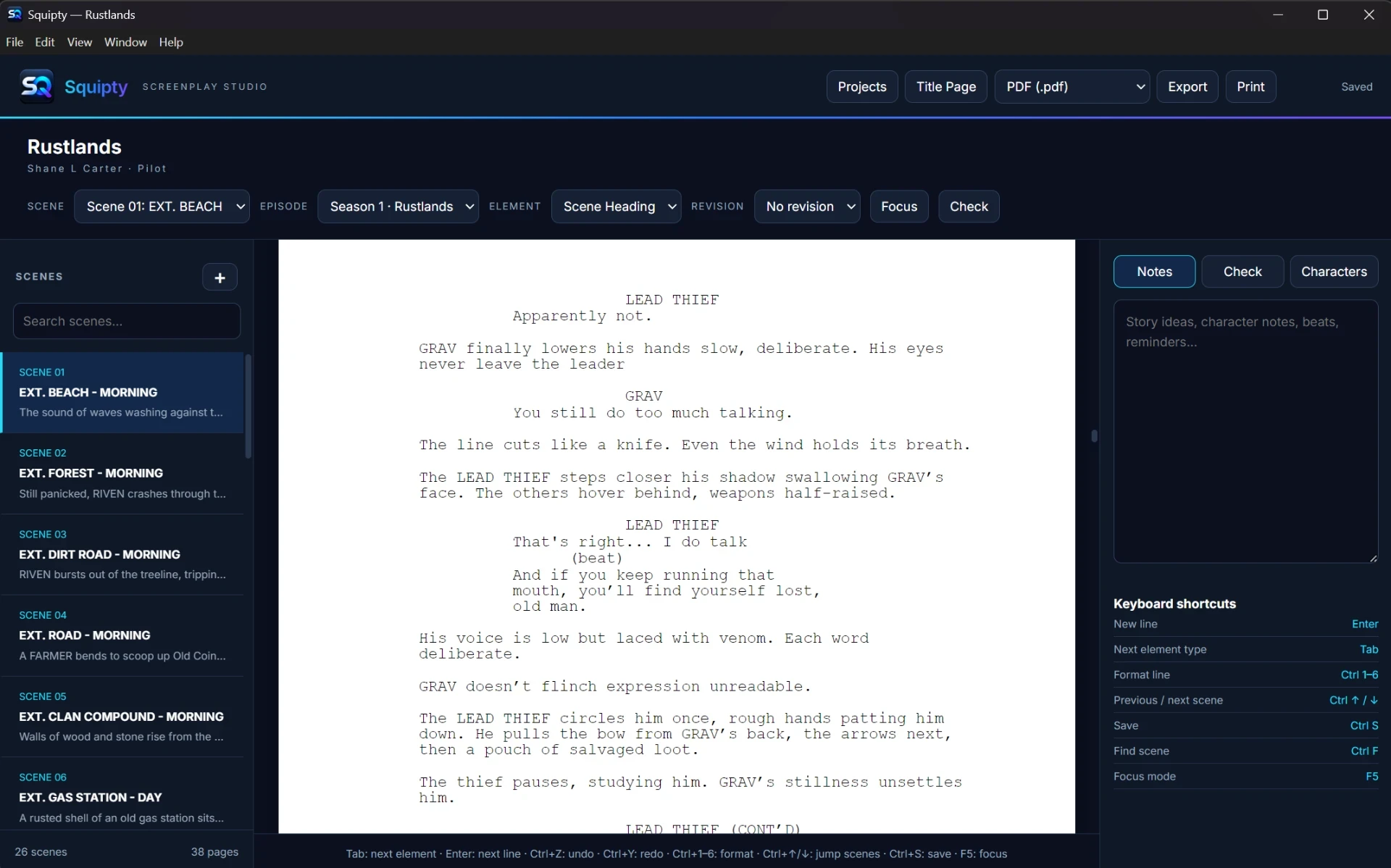Viewport: 1391px width, 868px height.
Task: Select Scene 01 EXT. BEACH - MORNING
Action: [x=122, y=393]
